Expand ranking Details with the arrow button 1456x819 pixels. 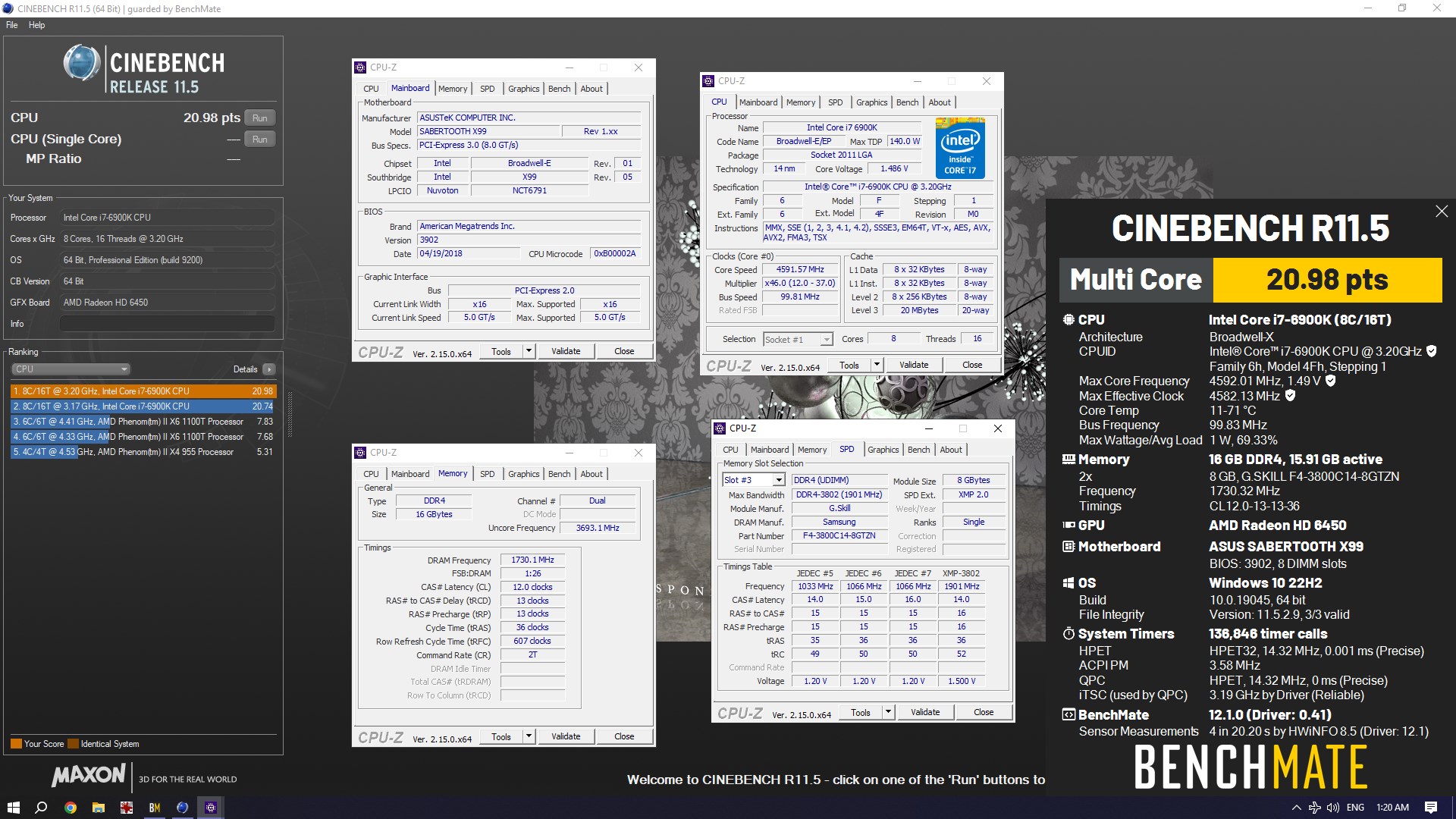268,369
